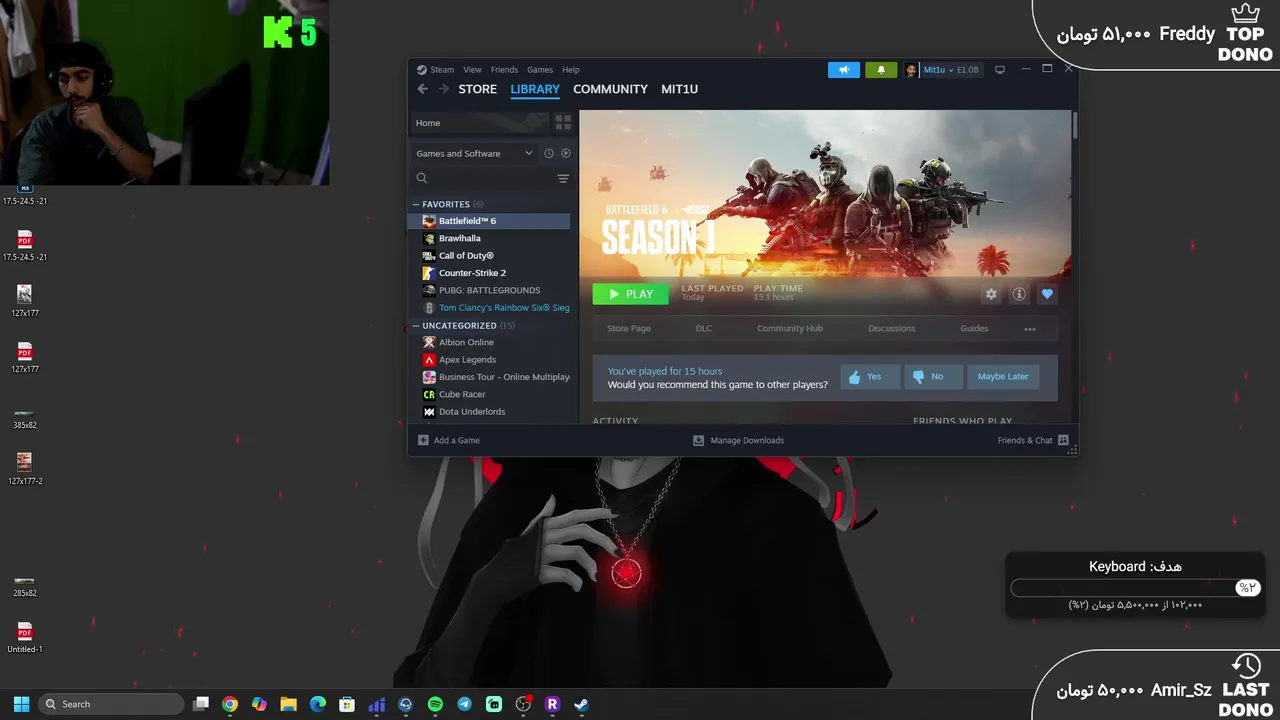Image resolution: width=1280 pixels, height=720 pixels.
Task: Recommend the game with Yes thumbs up
Action: click(870, 377)
